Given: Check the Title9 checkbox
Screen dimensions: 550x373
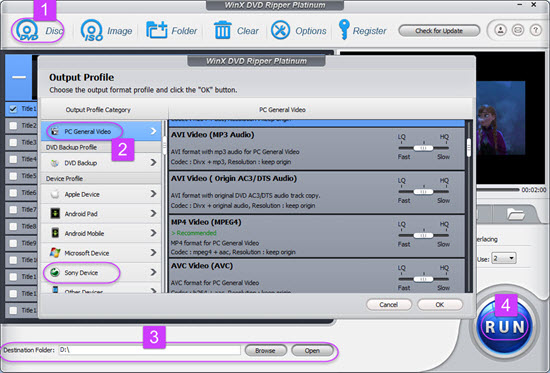Looking at the screenshot, I should point(13,243).
